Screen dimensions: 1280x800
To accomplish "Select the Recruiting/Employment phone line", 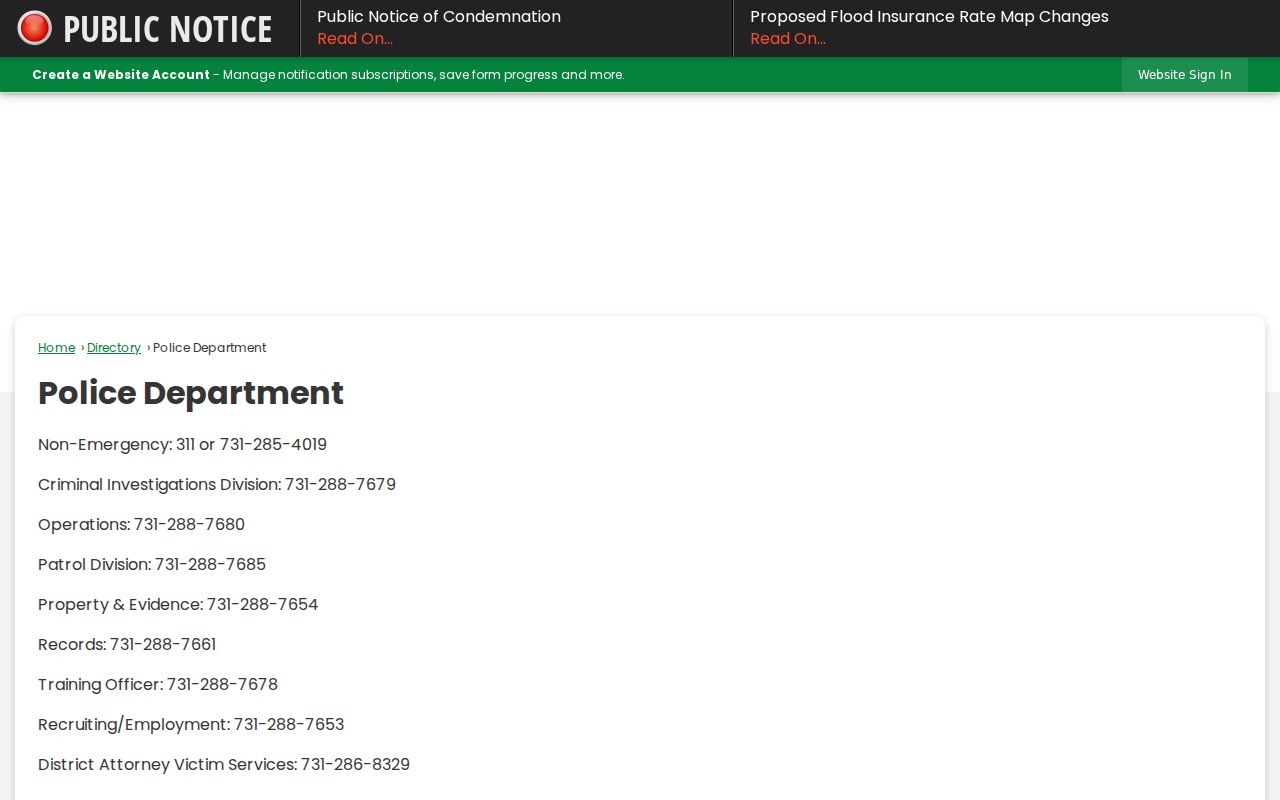I will click(x=191, y=725).
